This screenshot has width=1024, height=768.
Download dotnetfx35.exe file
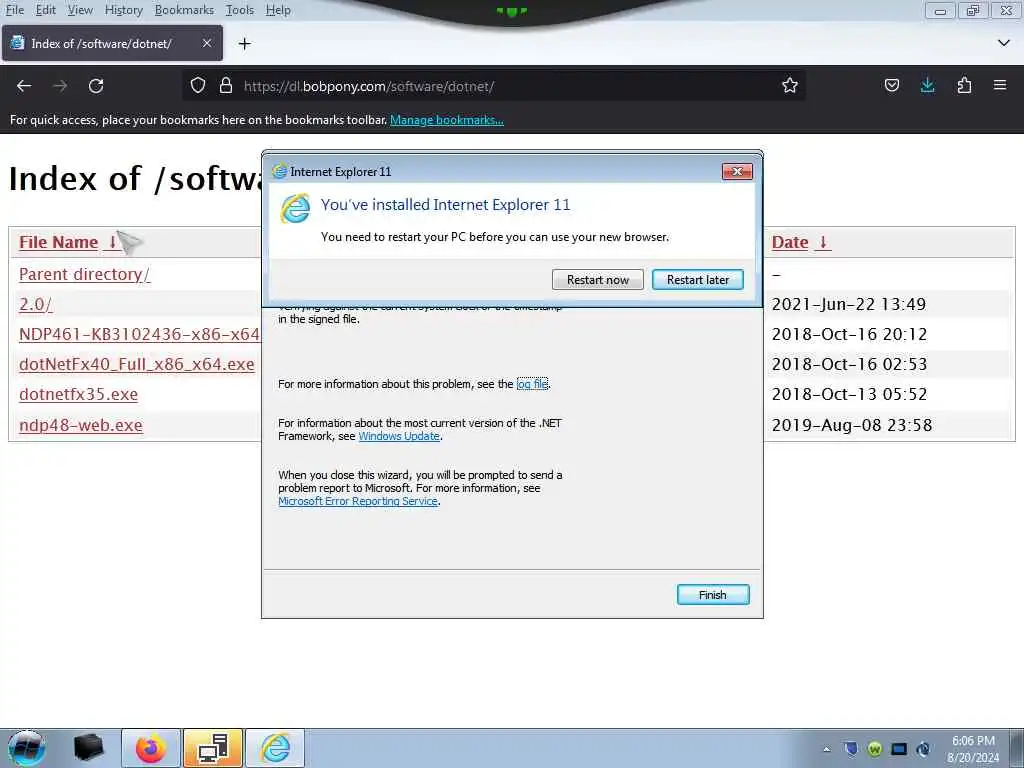coord(78,394)
